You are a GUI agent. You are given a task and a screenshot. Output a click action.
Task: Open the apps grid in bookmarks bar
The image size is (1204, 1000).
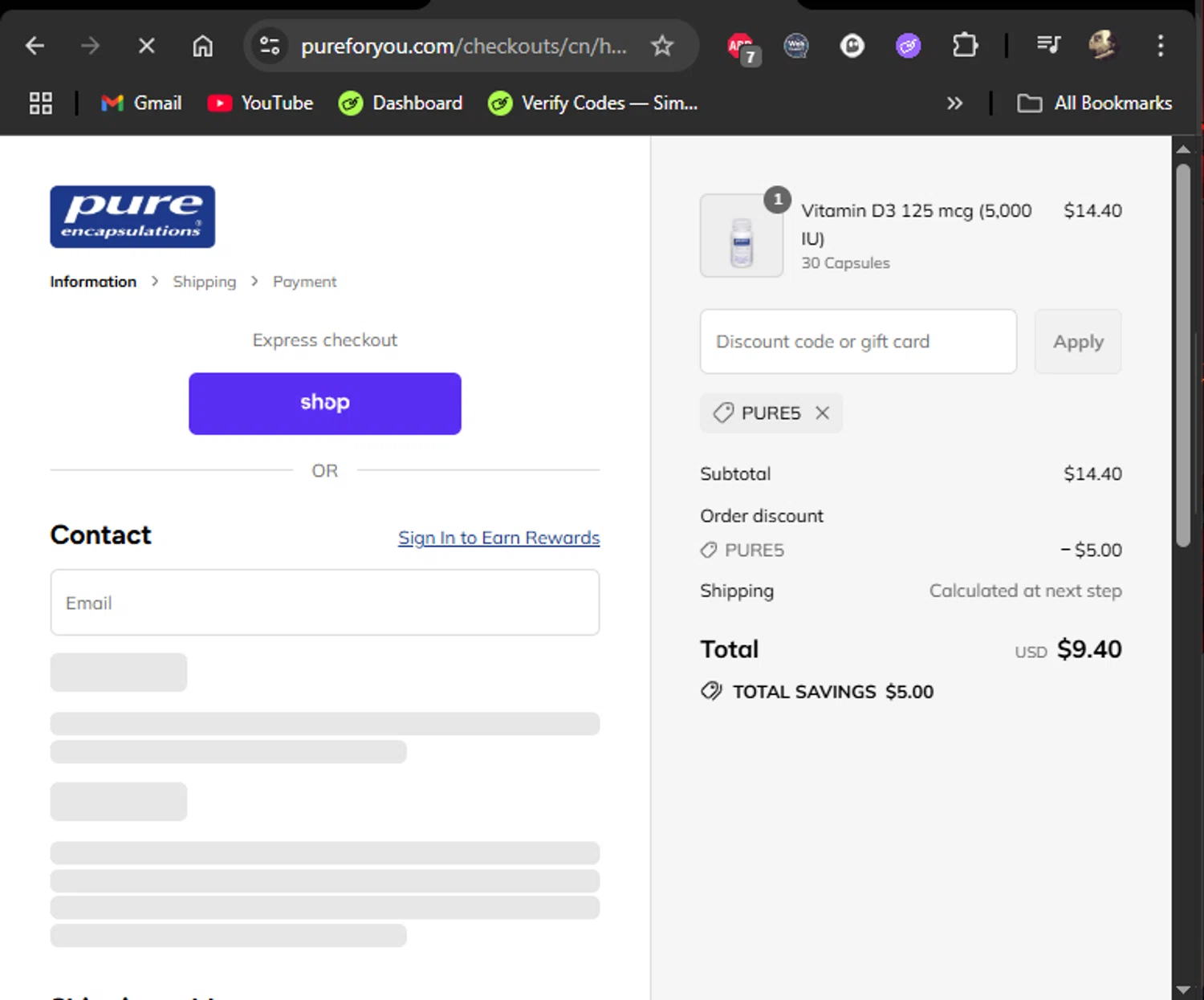pos(41,103)
